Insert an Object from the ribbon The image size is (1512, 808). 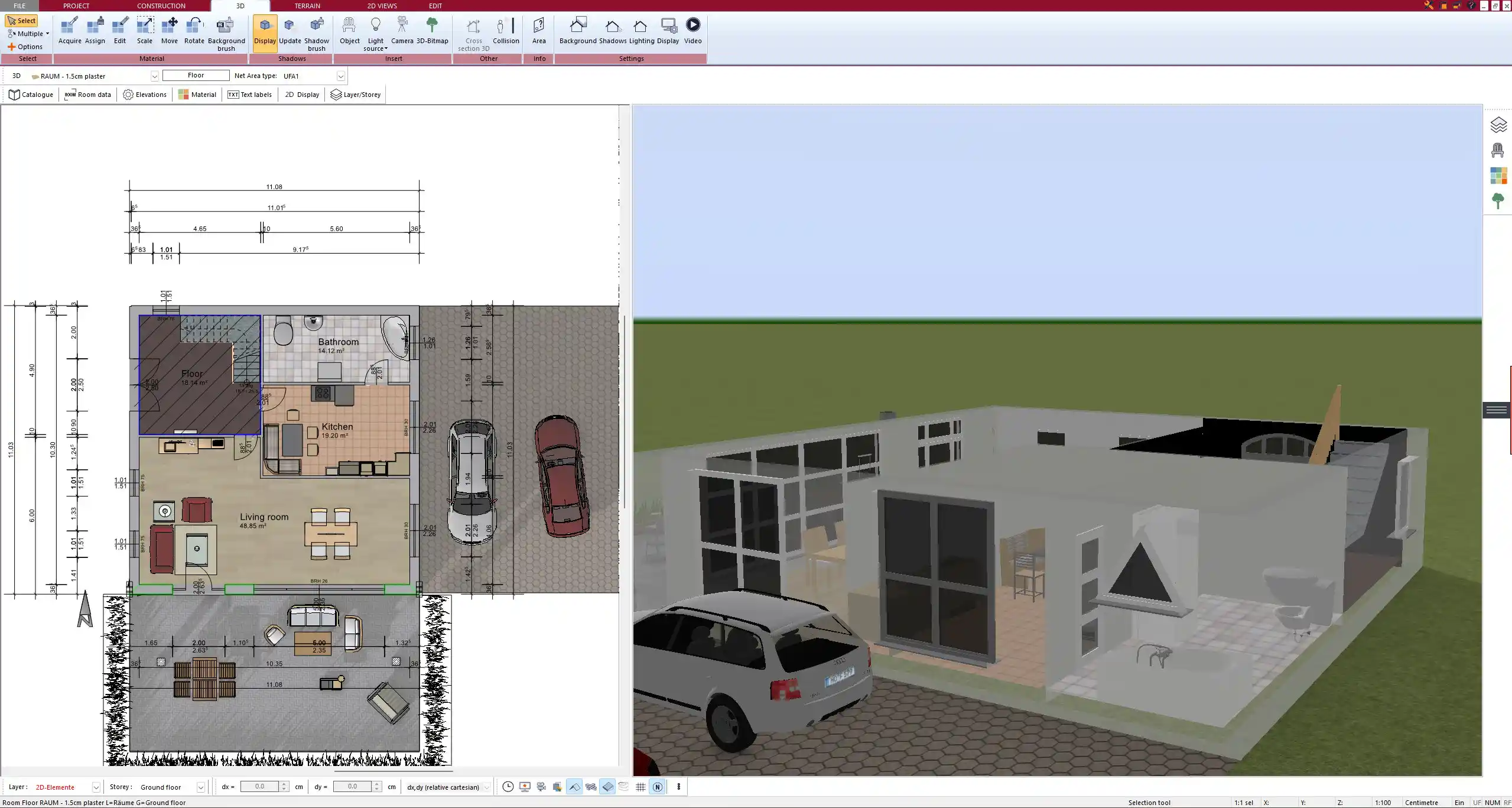pyautogui.click(x=350, y=31)
